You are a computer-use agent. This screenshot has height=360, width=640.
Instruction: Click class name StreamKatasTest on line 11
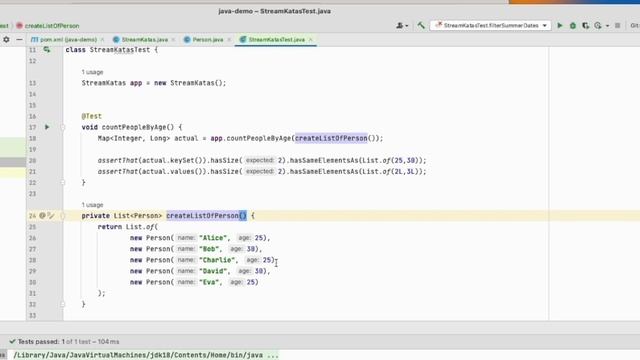[120, 50]
